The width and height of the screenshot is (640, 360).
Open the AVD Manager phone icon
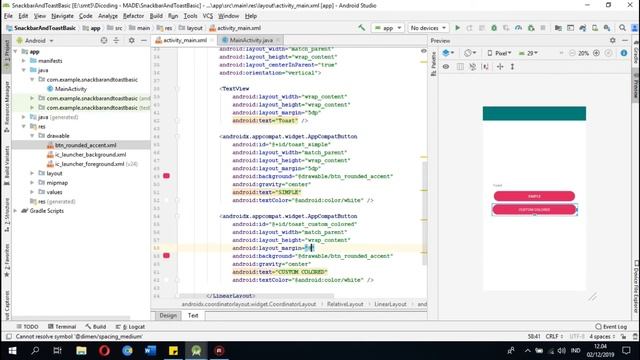(x=595, y=28)
